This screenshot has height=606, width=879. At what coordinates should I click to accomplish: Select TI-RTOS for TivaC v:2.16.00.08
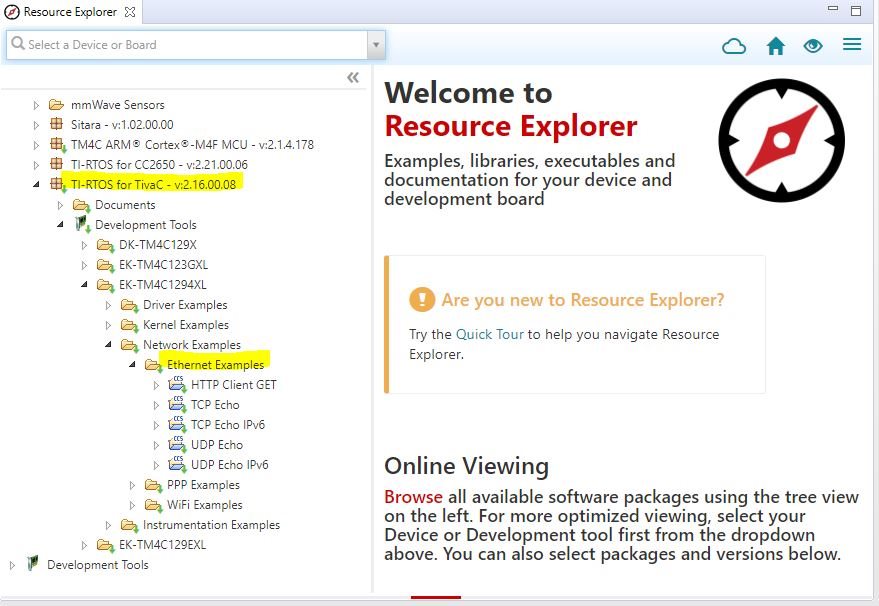click(x=154, y=184)
